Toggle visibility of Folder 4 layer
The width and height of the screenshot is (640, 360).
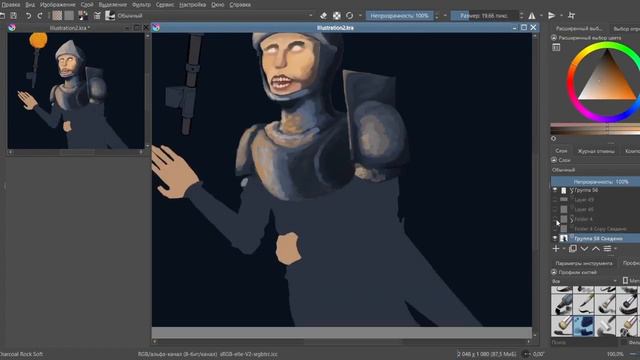pos(555,219)
